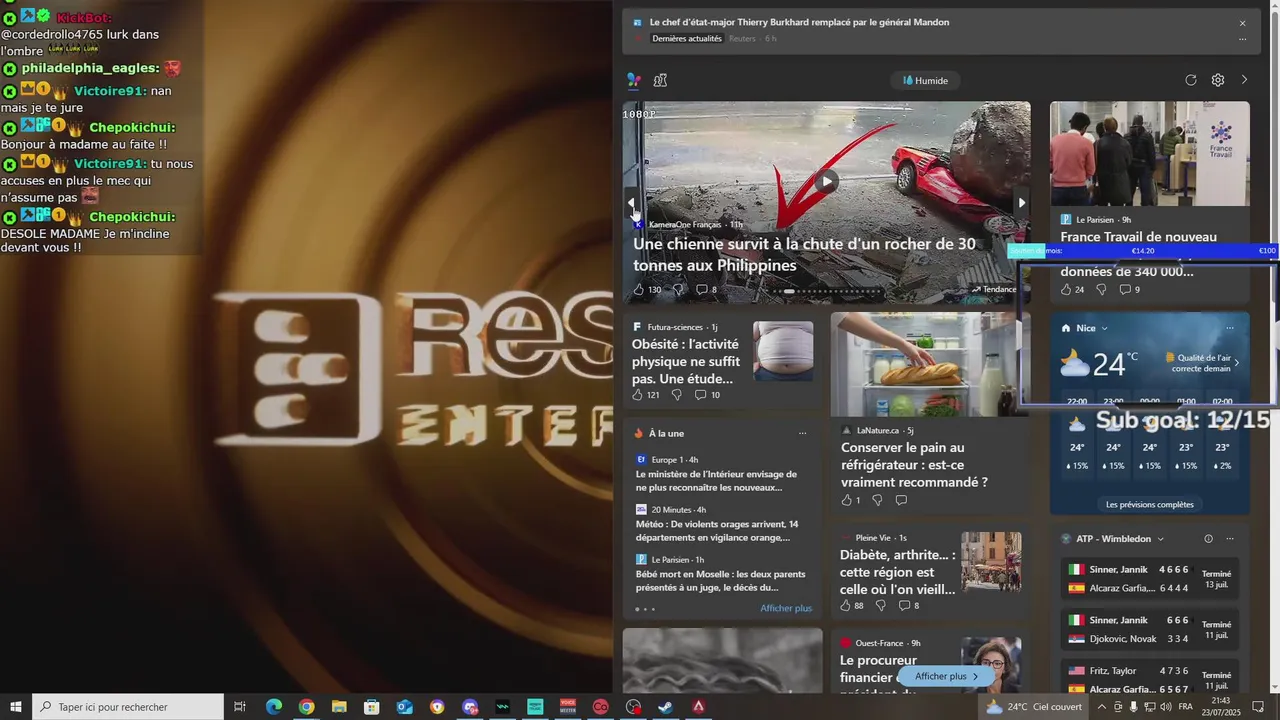Play the Philippines rock video
1280x720 pixels.
pyautogui.click(x=826, y=182)
